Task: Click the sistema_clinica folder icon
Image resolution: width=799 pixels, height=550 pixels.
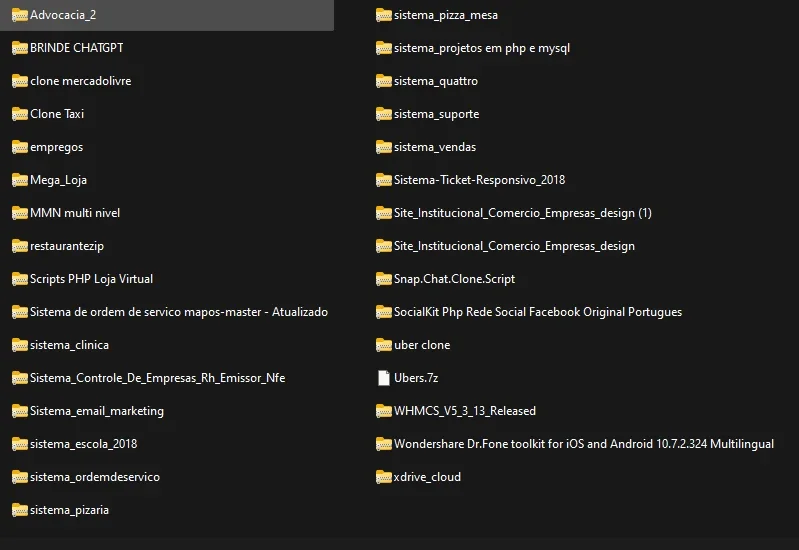Action: click(19, 345)
